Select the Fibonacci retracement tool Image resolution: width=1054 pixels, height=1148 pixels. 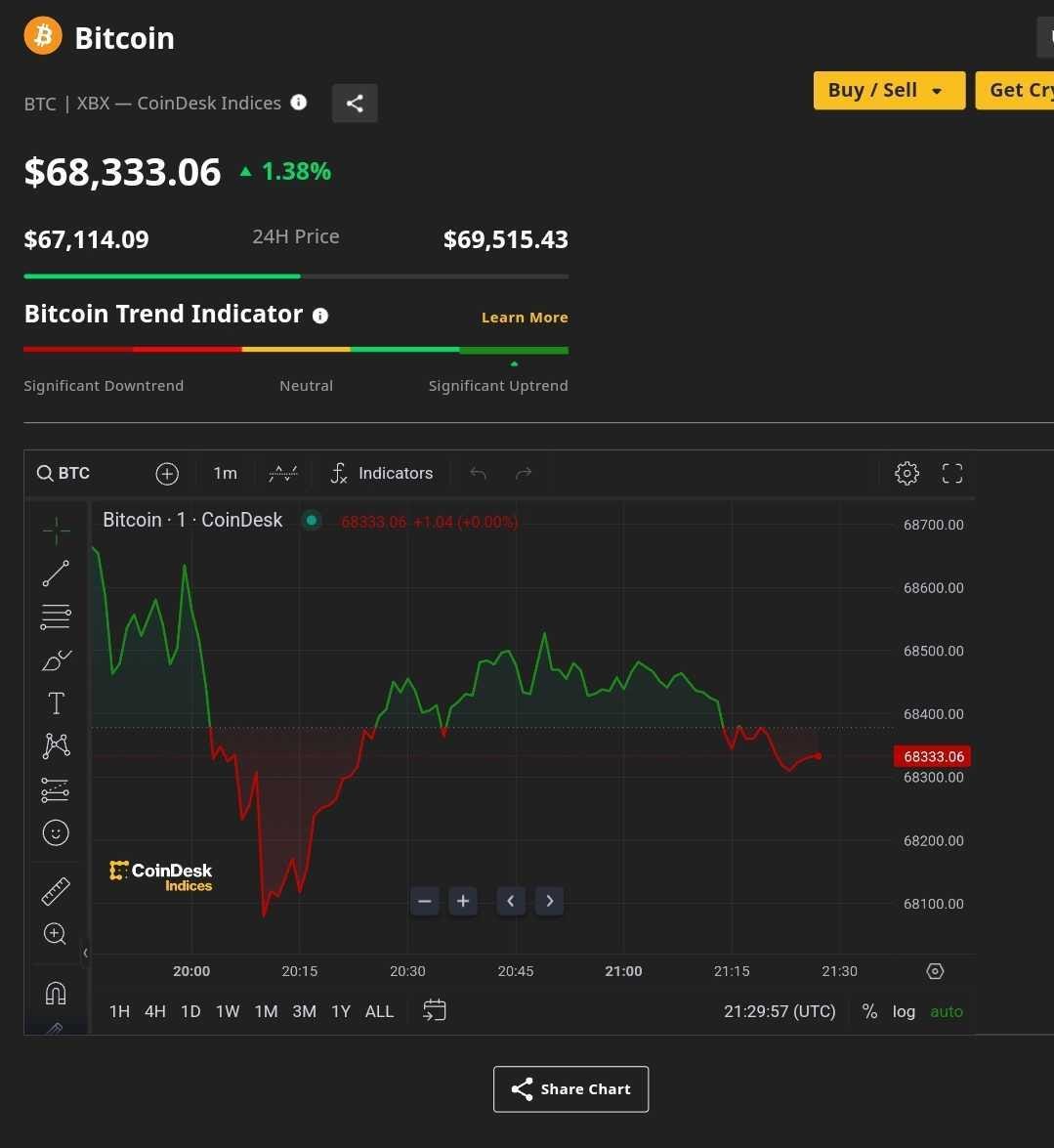[x=57, y=617]
